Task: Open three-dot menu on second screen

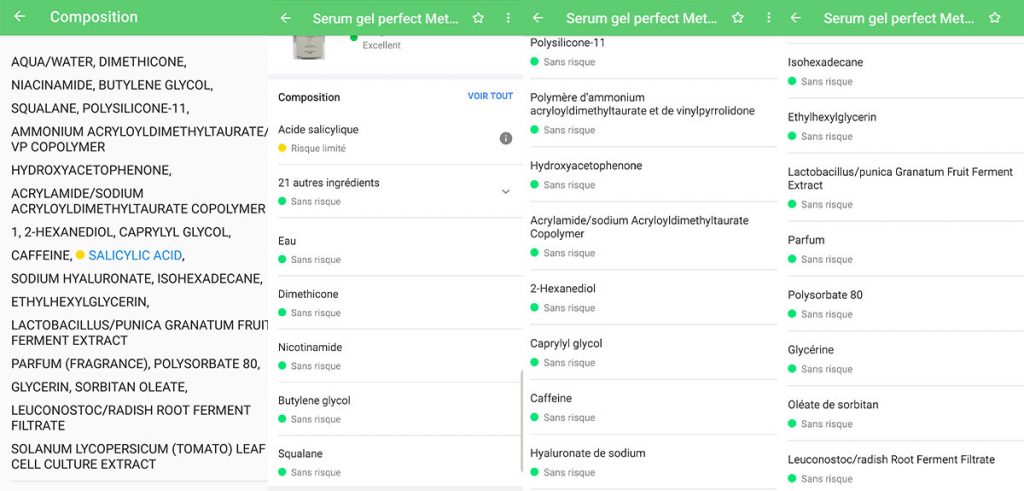Action: pos(508,18)
